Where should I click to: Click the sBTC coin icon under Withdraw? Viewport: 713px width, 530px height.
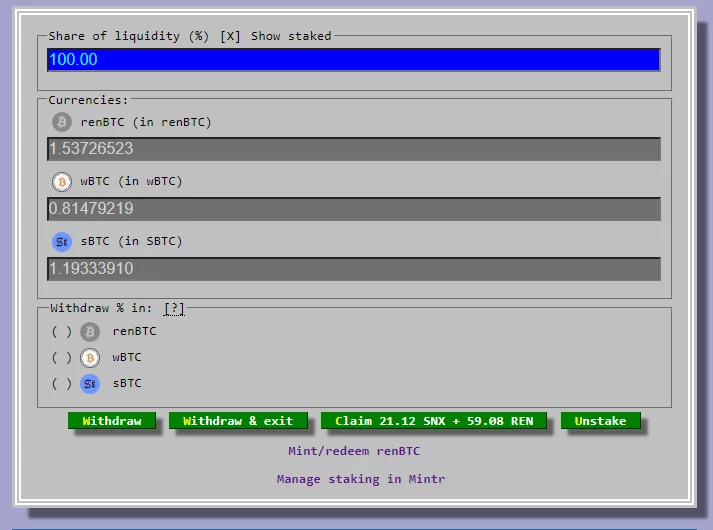tap(90, 383)
